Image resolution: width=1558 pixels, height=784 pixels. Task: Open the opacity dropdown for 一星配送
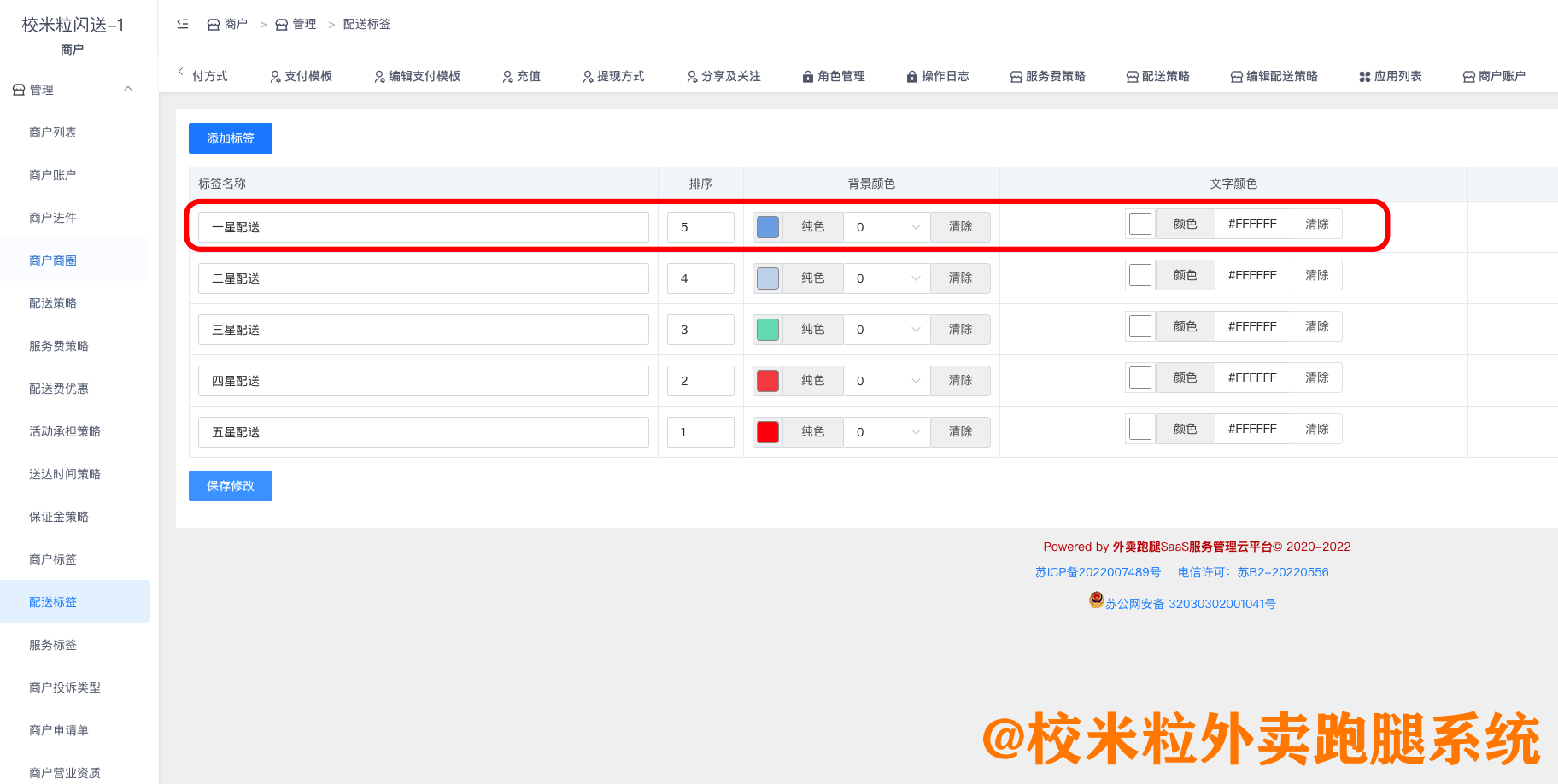tap(887, 226)
